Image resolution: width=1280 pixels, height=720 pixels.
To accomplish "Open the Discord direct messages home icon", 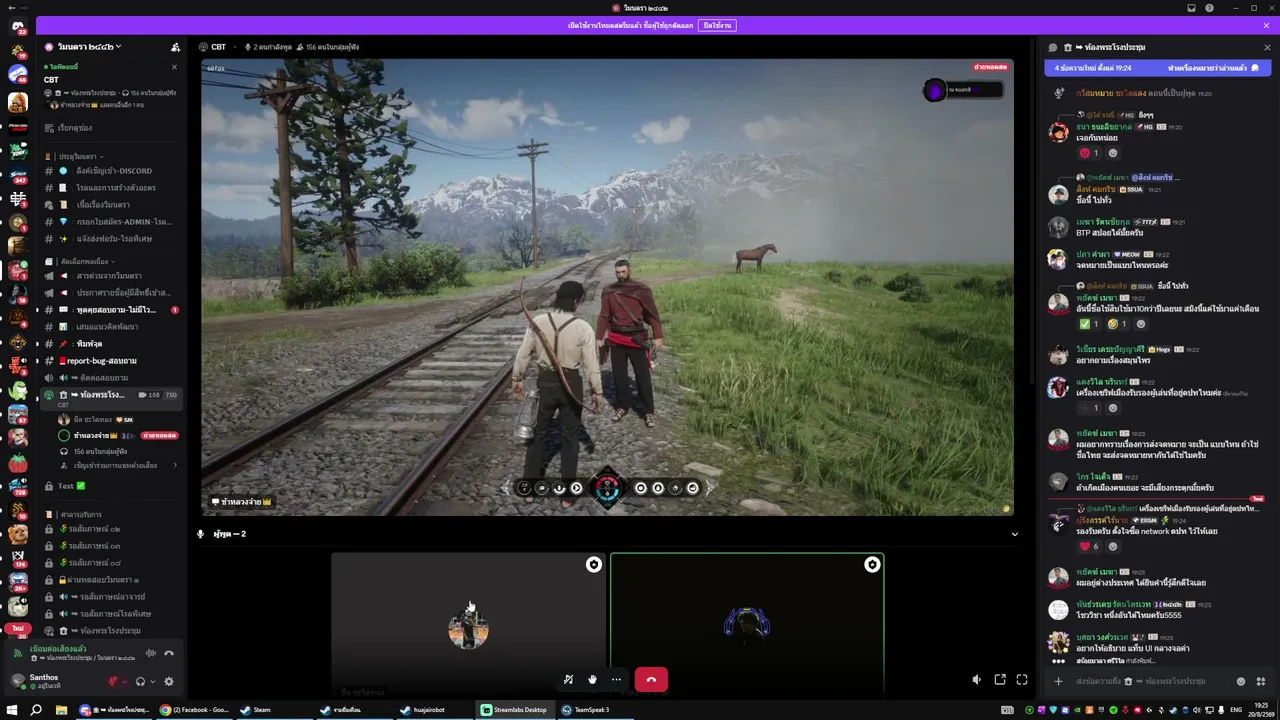I will tap(17, 27).
